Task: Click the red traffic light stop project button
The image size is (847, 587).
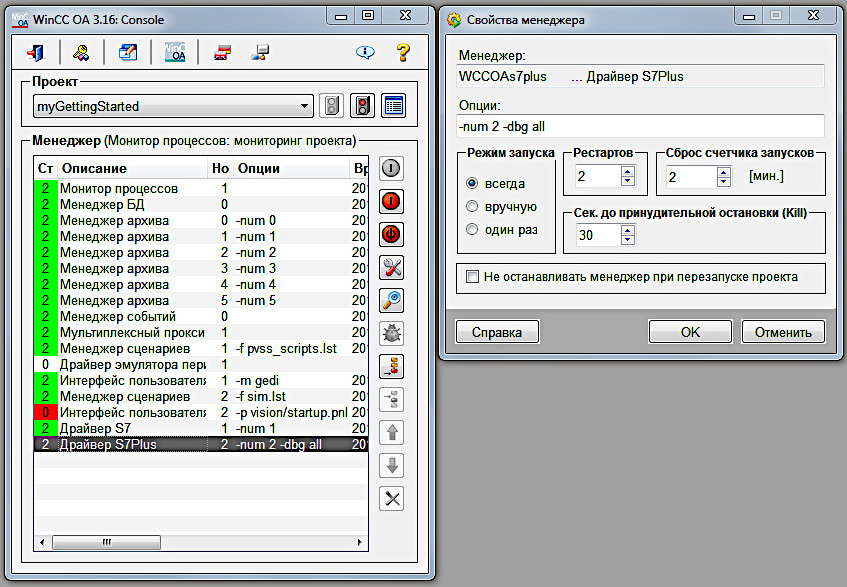Action: [x=362, y=105]
